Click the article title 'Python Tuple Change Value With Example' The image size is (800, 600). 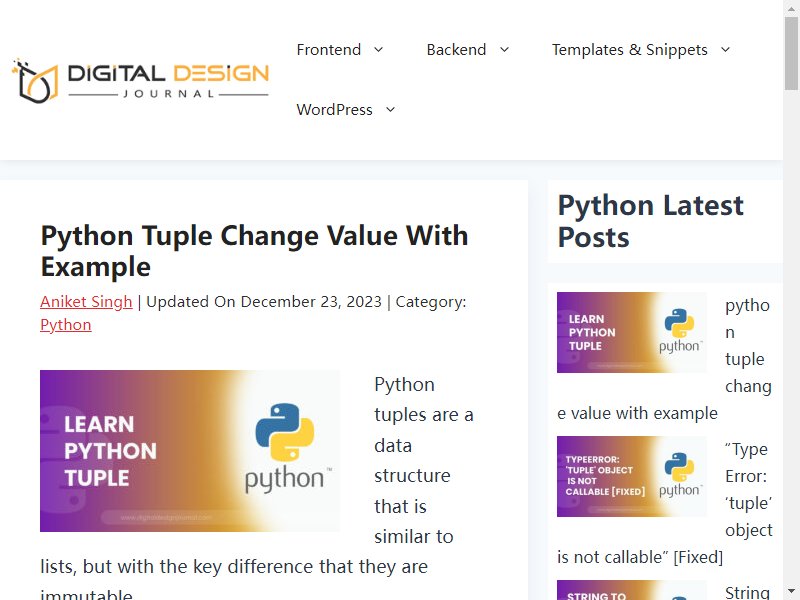click(254, 251)
